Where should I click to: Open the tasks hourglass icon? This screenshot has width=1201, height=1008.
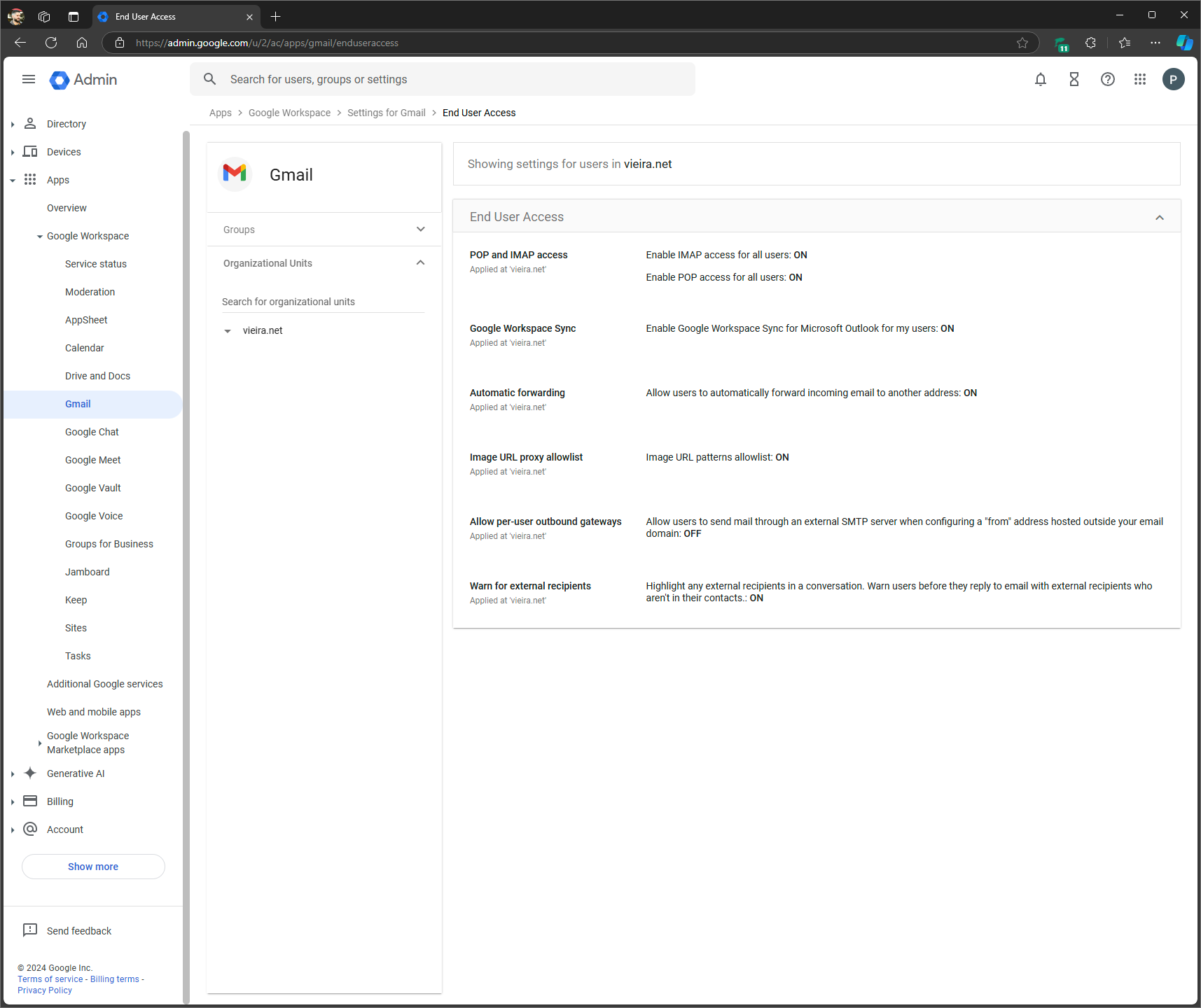tap(1074, 79)
